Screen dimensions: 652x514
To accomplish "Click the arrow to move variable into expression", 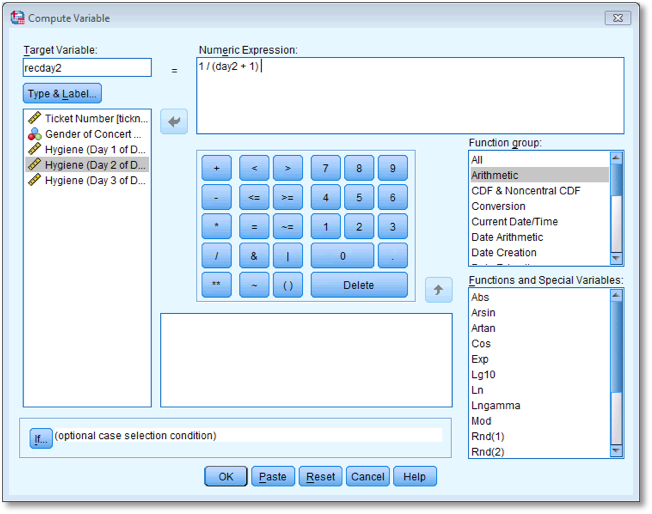I will 175,122.
